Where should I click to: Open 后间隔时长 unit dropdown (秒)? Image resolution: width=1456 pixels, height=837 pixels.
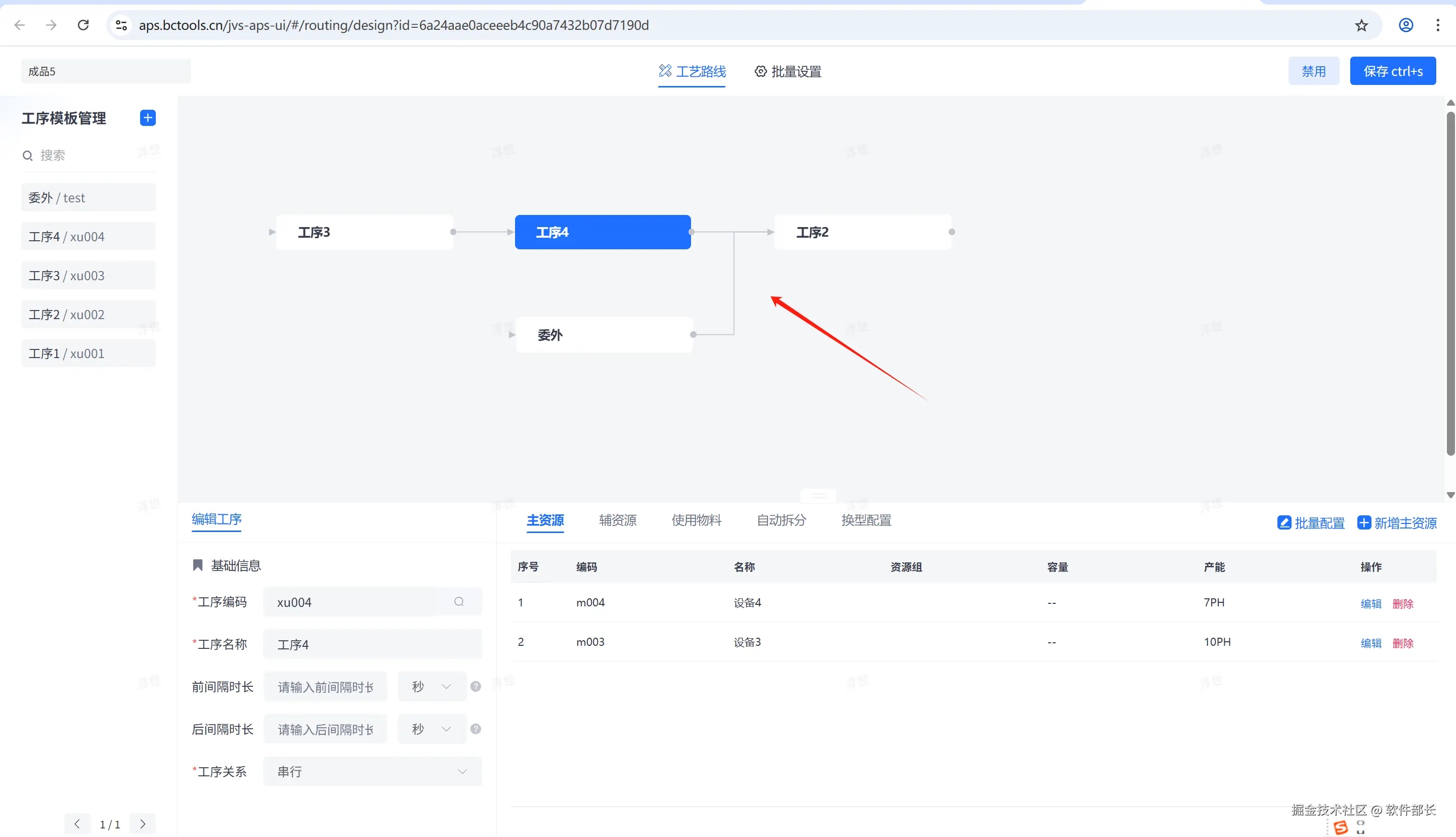click(432, 729)
